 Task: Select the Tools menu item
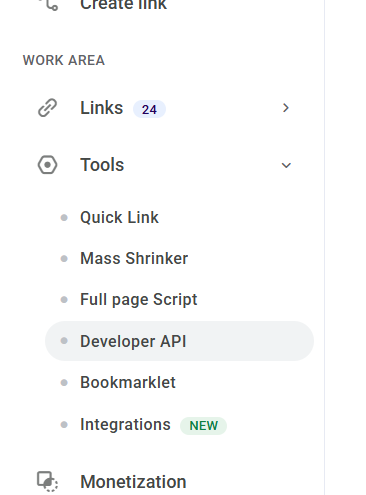coord(102,165)
